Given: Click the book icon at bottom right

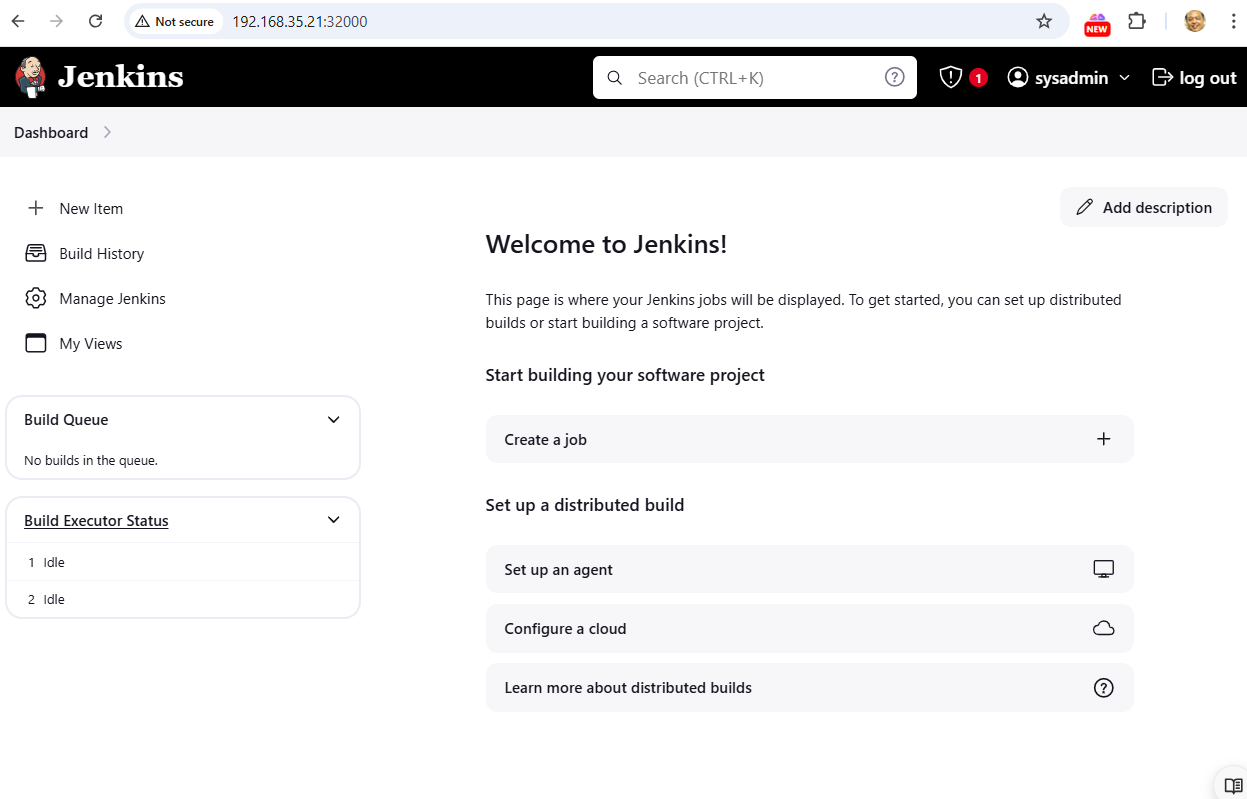Looking at the screenshot, I should pyautogui.click(x=1233, y=785).
